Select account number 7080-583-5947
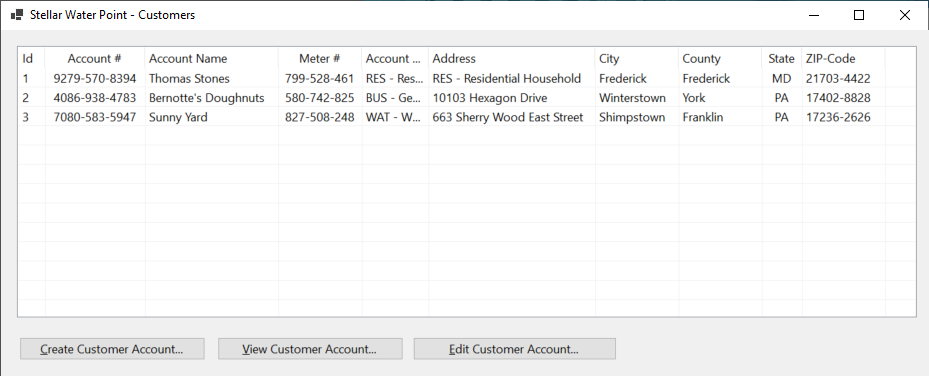 [95, 117]
